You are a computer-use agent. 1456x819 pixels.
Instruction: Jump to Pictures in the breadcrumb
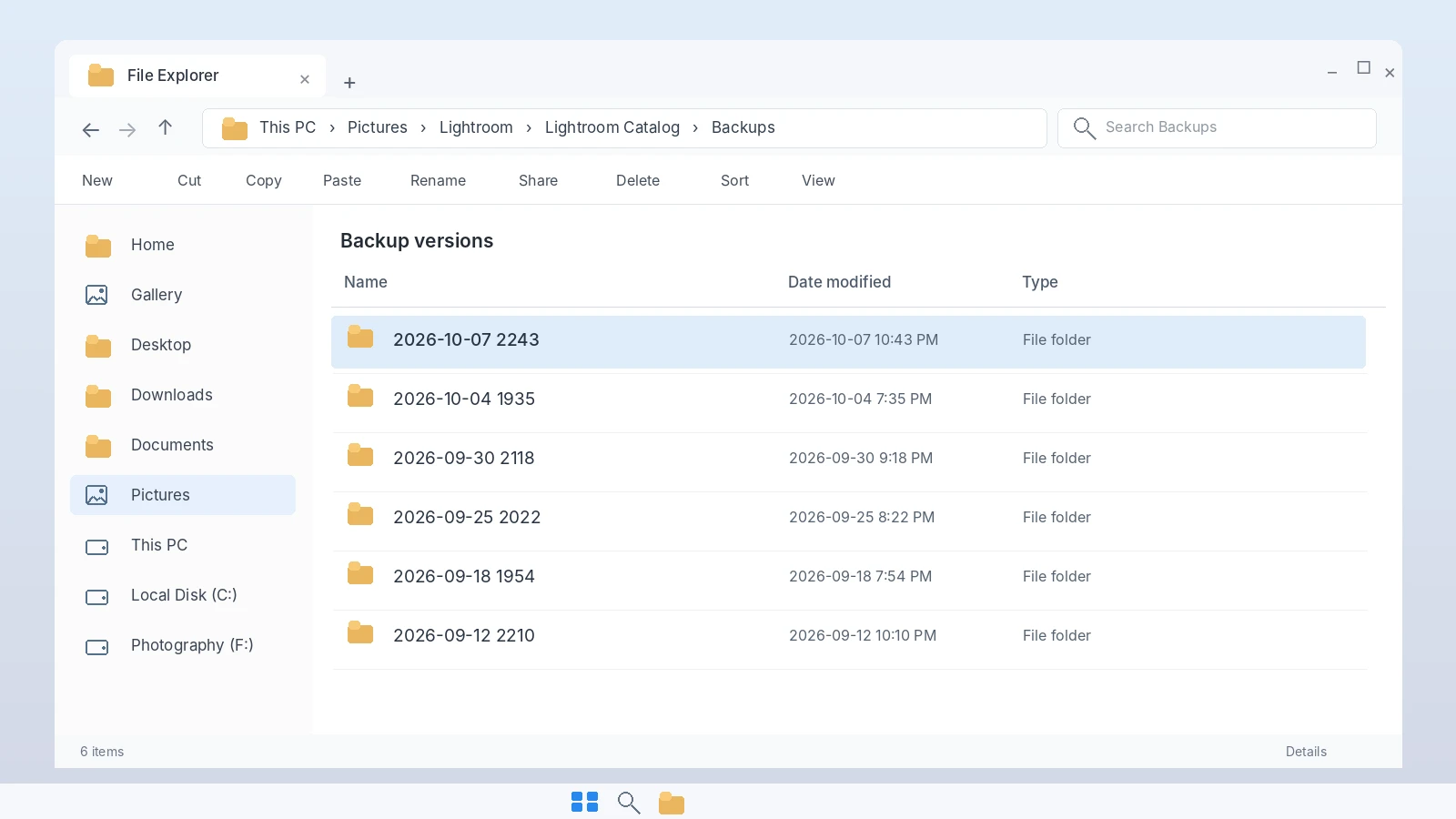pyautogui.click(x=378, y=127)
